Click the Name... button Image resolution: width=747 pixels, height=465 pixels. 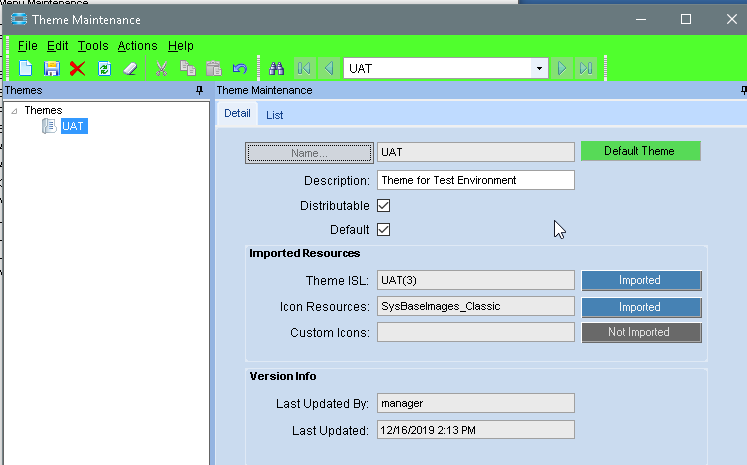[x=309, y=153]
